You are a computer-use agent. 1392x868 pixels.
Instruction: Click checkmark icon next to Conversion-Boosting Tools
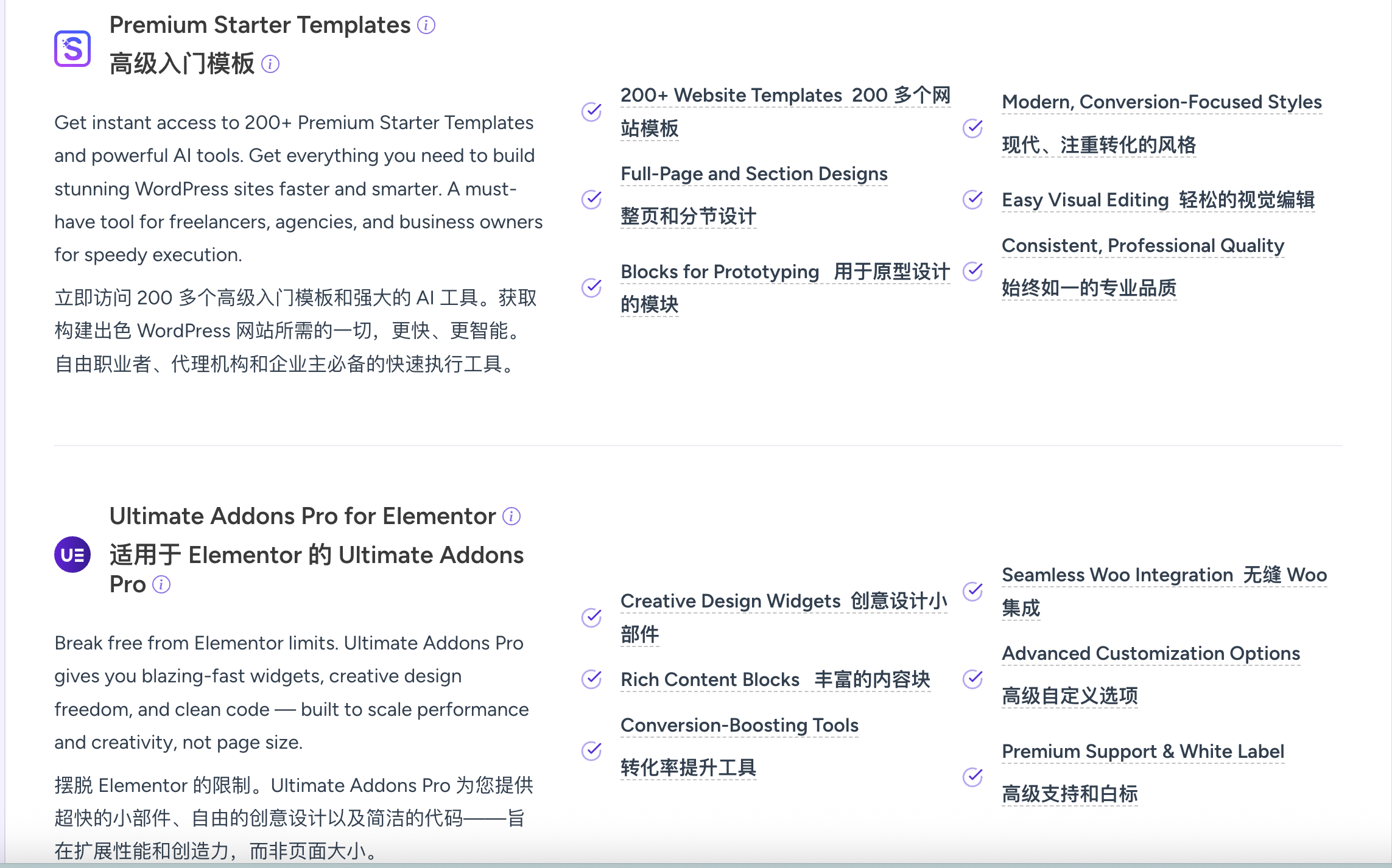click(591, 751)
